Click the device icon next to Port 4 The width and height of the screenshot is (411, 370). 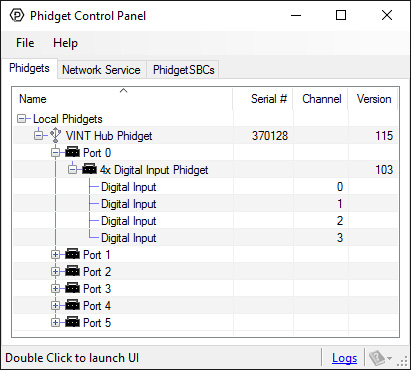pos(72,305)
